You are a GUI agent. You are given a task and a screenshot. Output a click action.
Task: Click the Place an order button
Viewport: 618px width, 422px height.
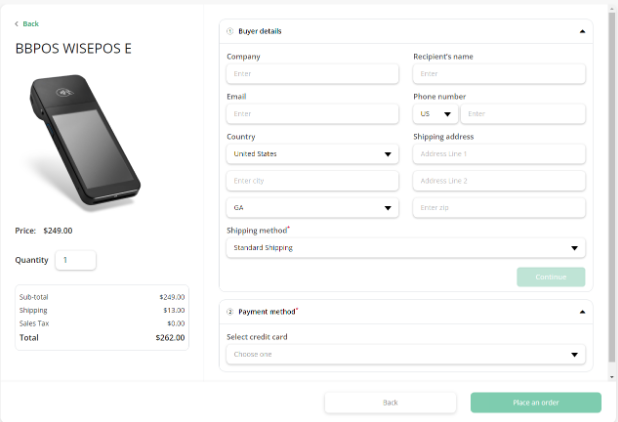(536, 402)
